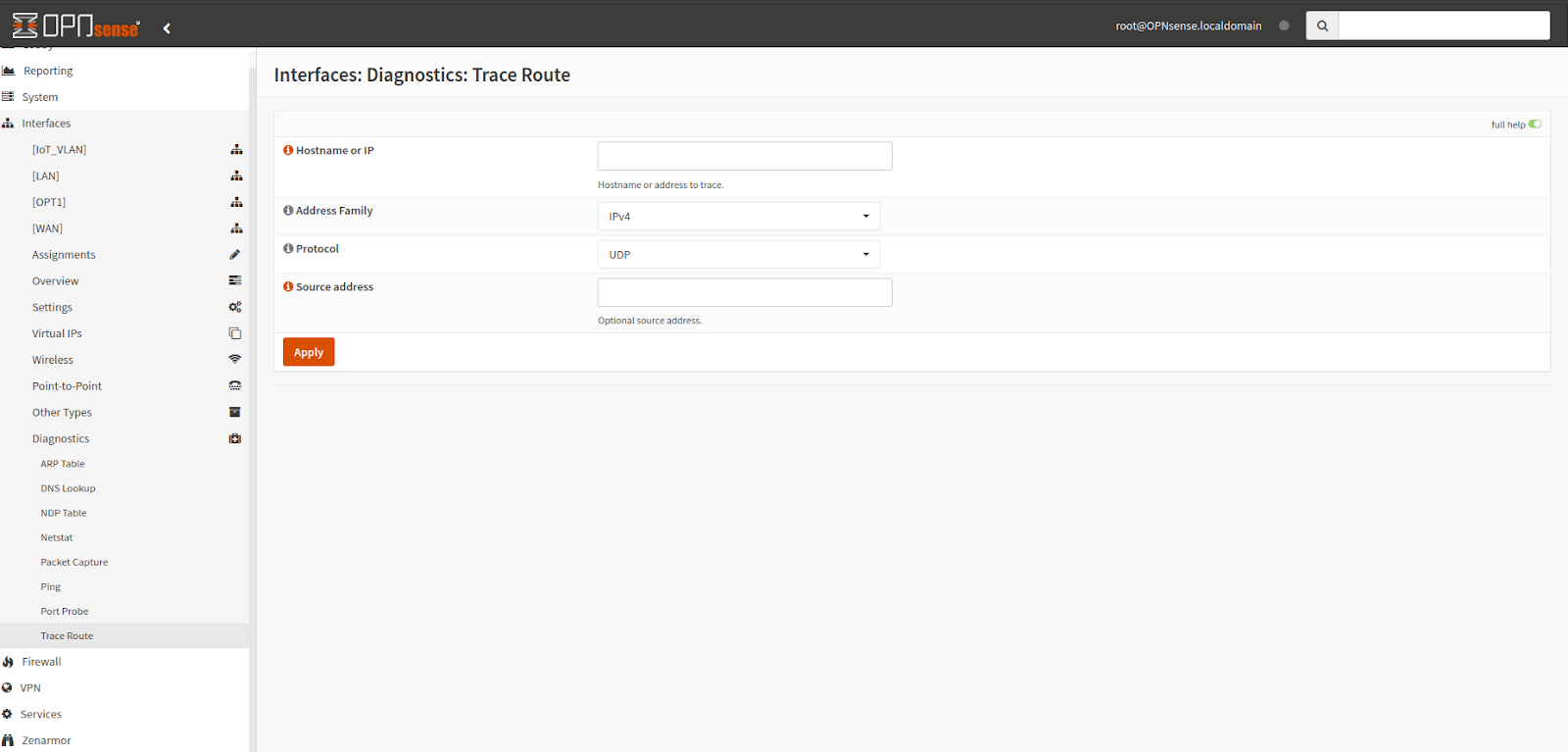Viewport: 1568px width, 752px height.
Task: Focus the Source address input field
Action: 745,292
